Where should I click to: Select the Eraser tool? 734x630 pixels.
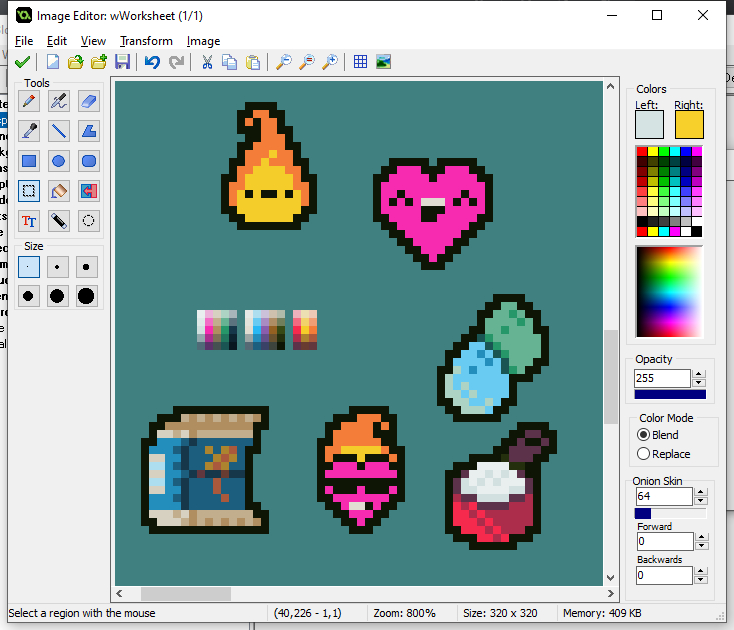[x=88, y=101]
